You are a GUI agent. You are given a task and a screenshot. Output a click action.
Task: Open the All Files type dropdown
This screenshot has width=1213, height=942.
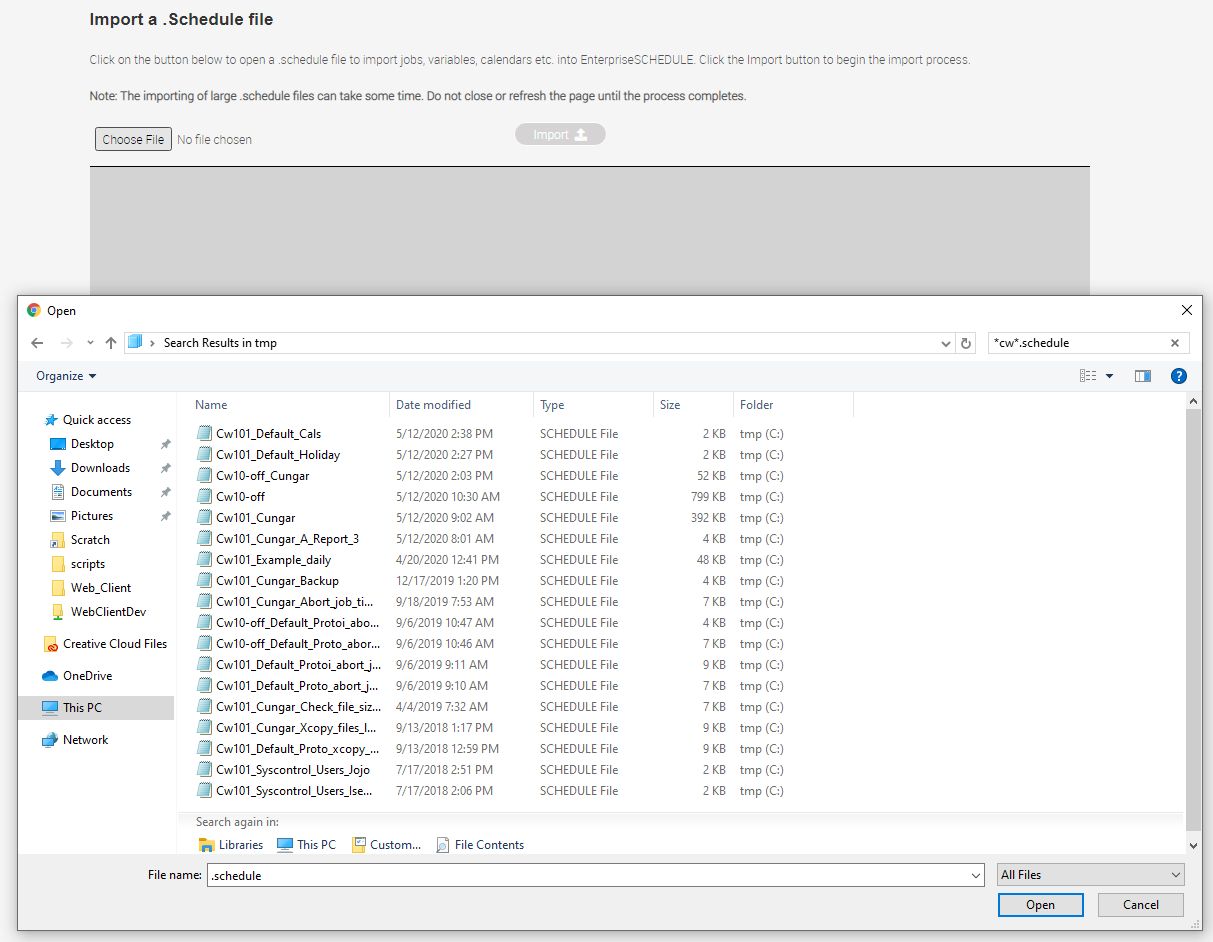[1090, 875]
